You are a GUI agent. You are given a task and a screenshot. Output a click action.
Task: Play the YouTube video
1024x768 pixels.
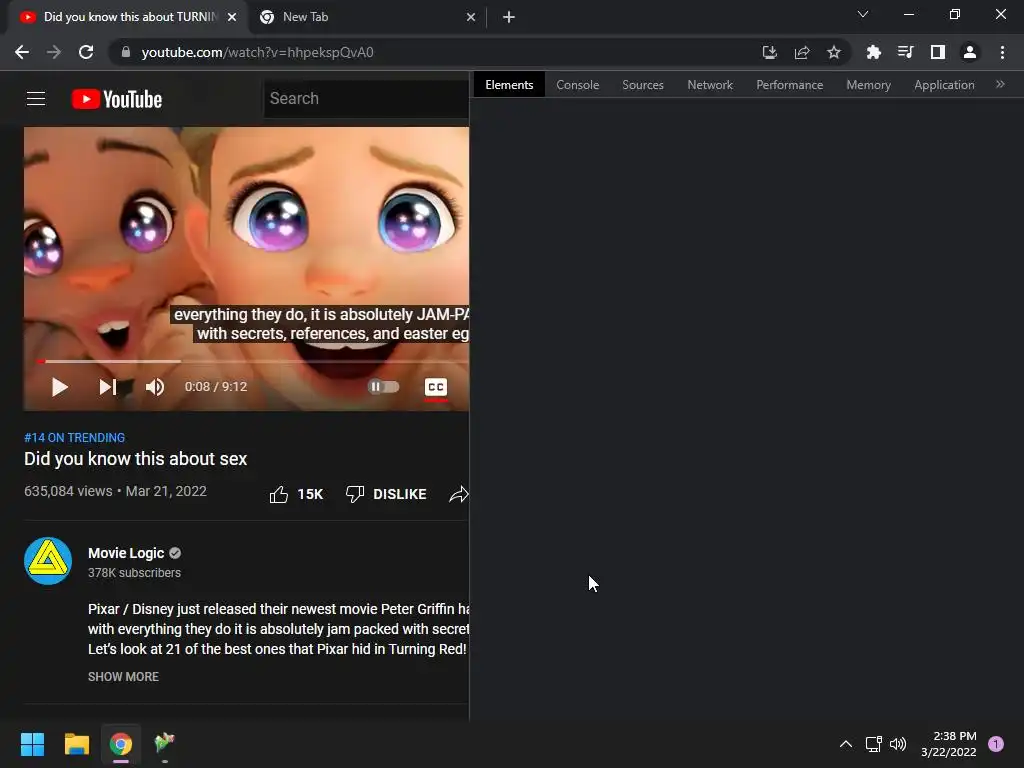59,387
